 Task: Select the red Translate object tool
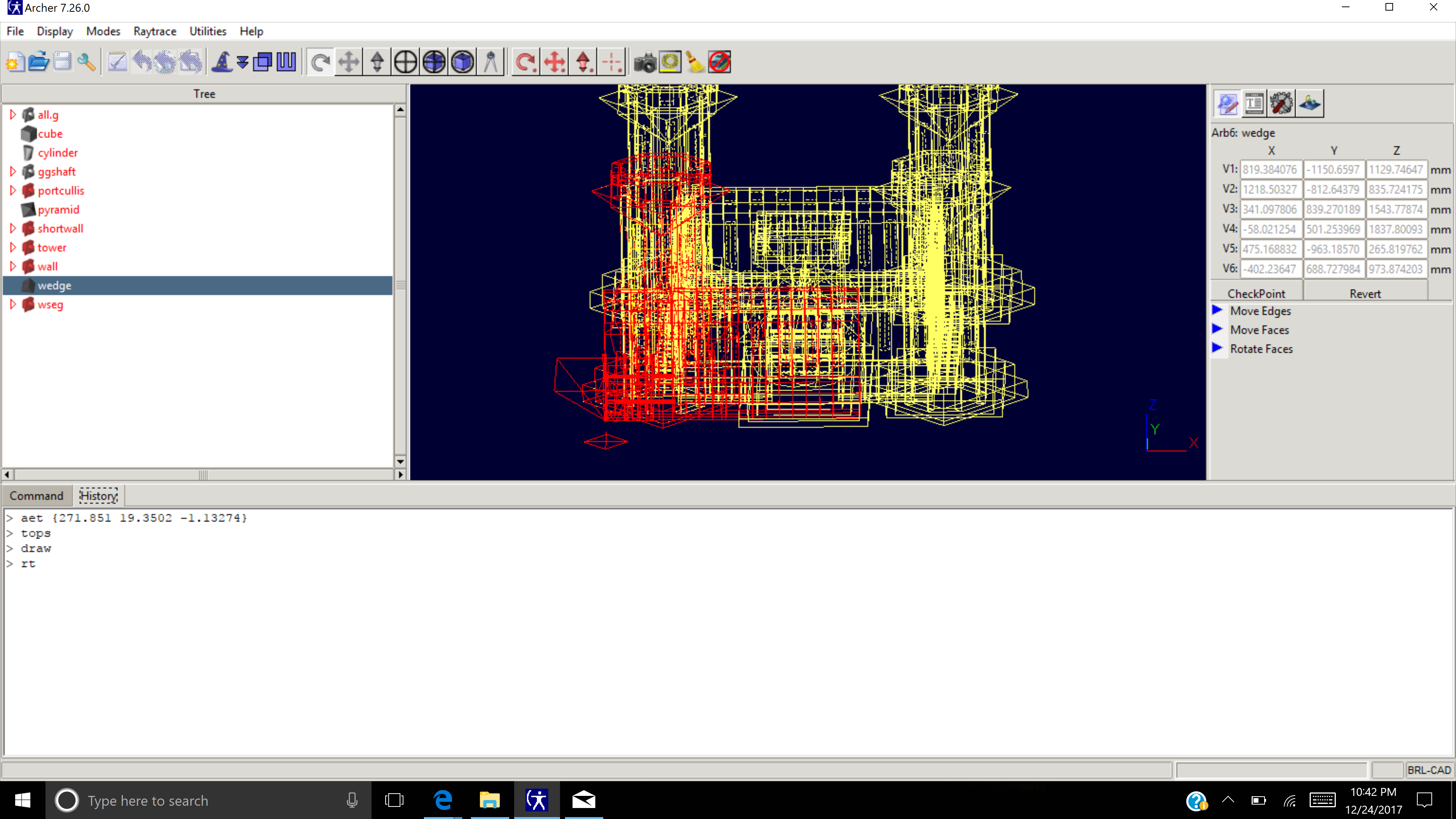tap(554, 61)
